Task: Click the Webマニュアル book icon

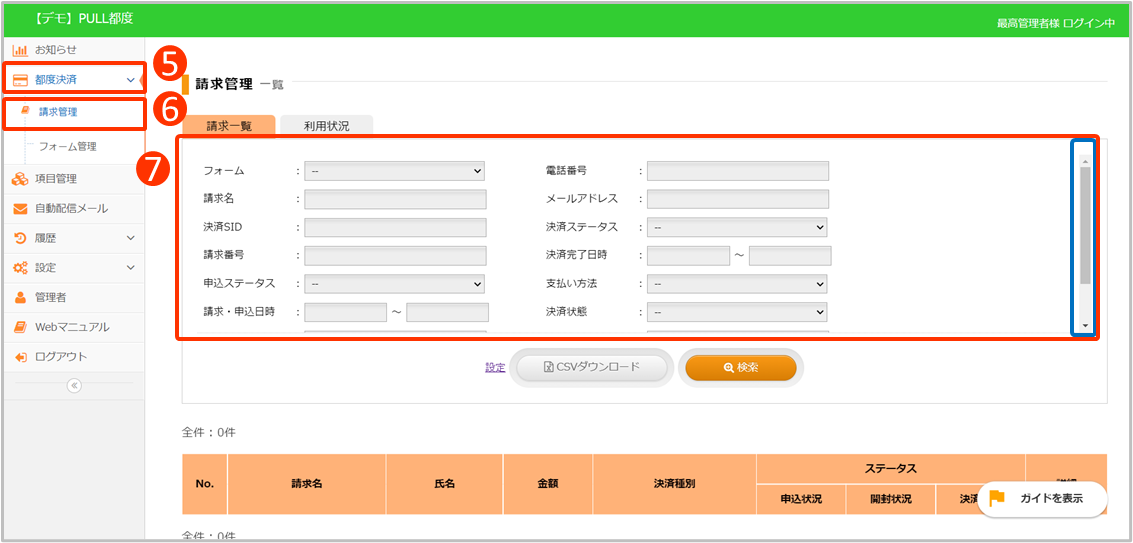Action: coord(20,327)
